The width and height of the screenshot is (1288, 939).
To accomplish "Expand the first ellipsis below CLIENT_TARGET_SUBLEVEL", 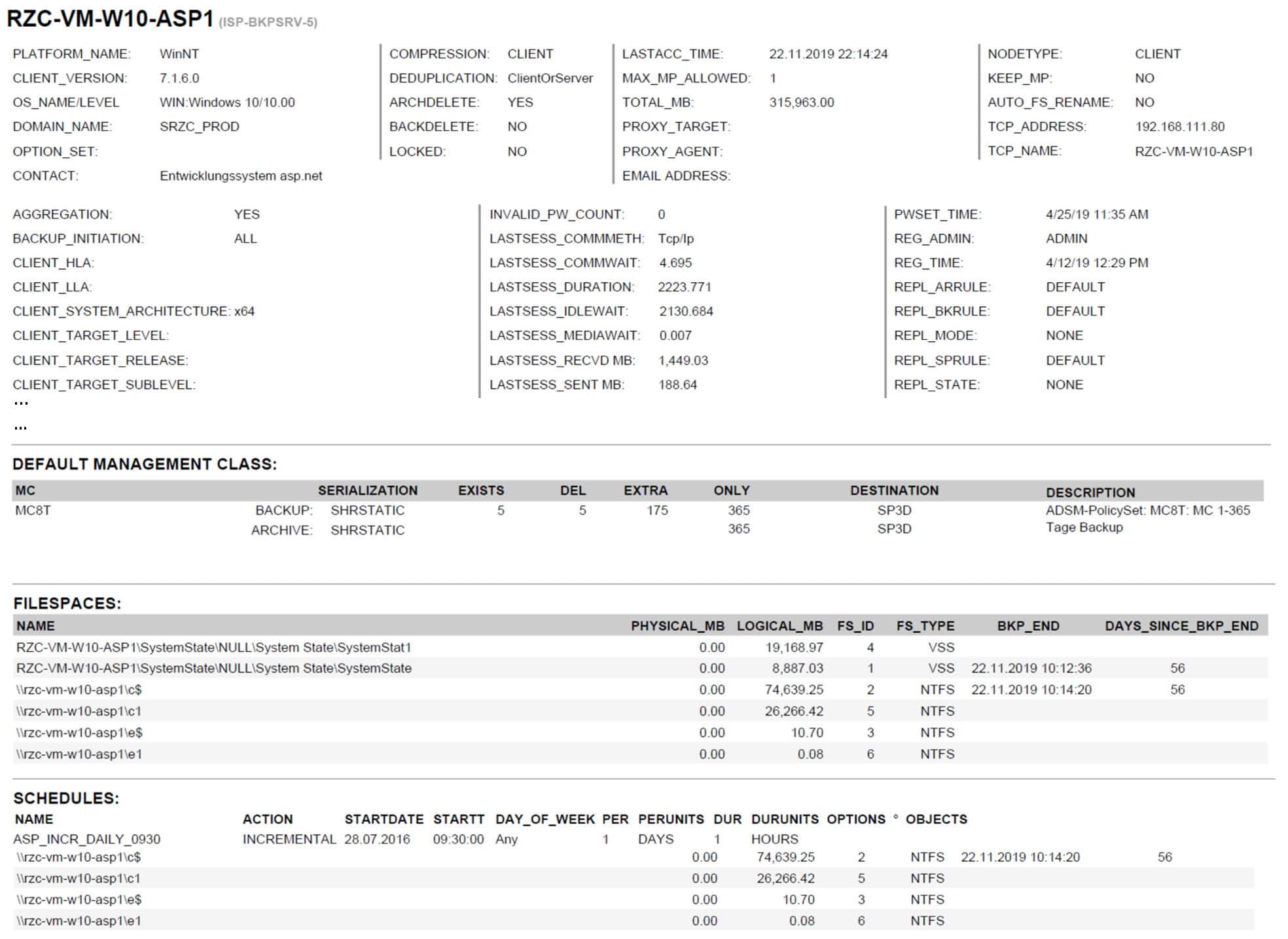I will pyautogui.click(x=21, y=403).
